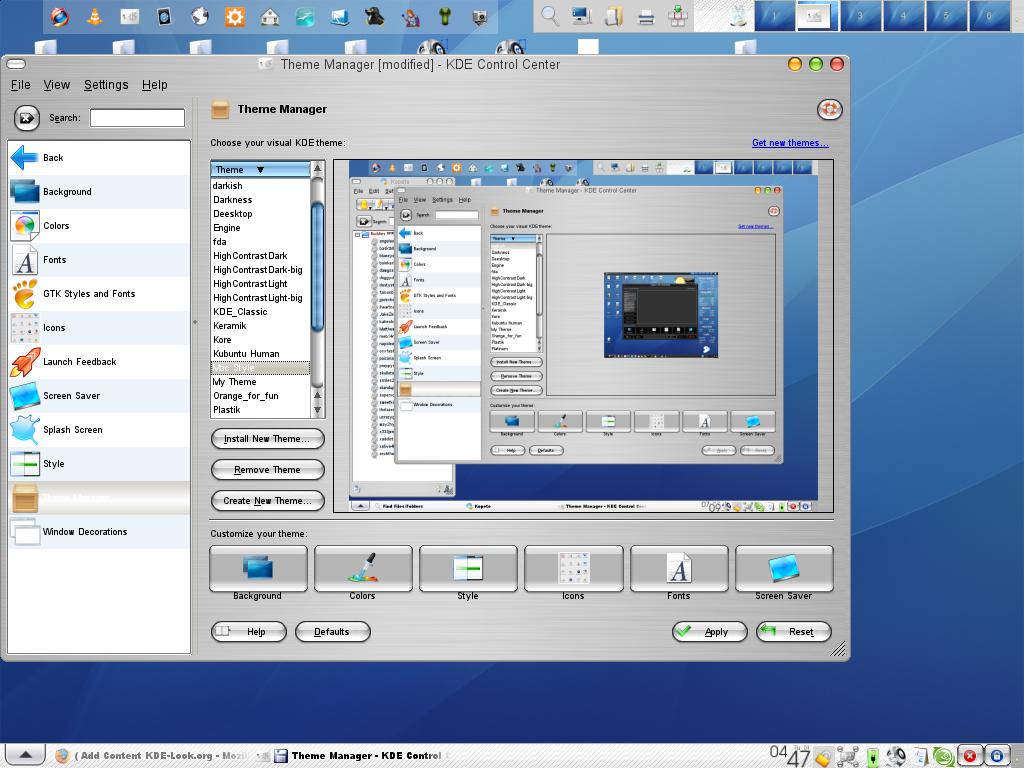
Task: Go Back in the sidebar
Action: pyautogui.click(x=99, y=158)
